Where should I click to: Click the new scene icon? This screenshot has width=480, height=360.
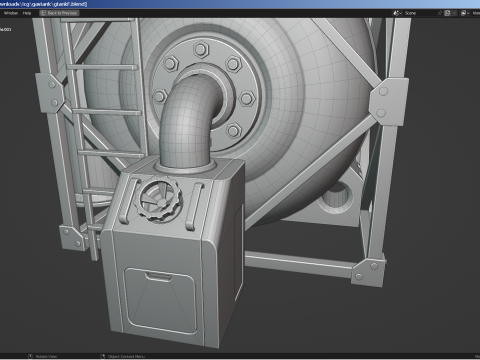447,13
